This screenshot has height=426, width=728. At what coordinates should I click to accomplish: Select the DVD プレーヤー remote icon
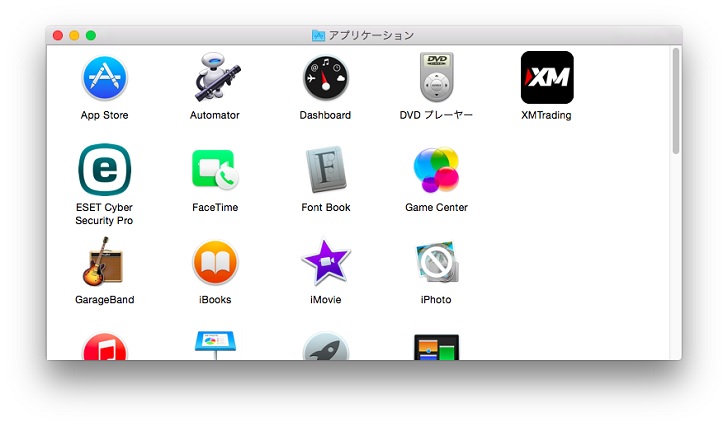pos(436,77)
